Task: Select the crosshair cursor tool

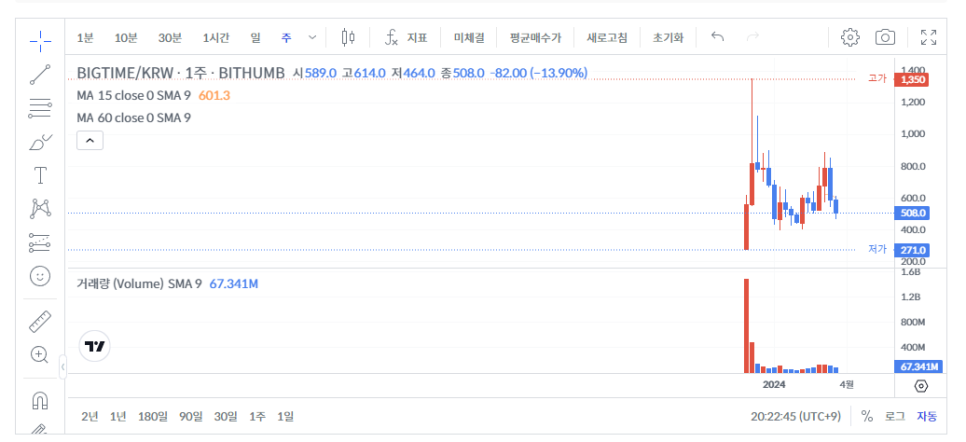Action: coord(40,40)
